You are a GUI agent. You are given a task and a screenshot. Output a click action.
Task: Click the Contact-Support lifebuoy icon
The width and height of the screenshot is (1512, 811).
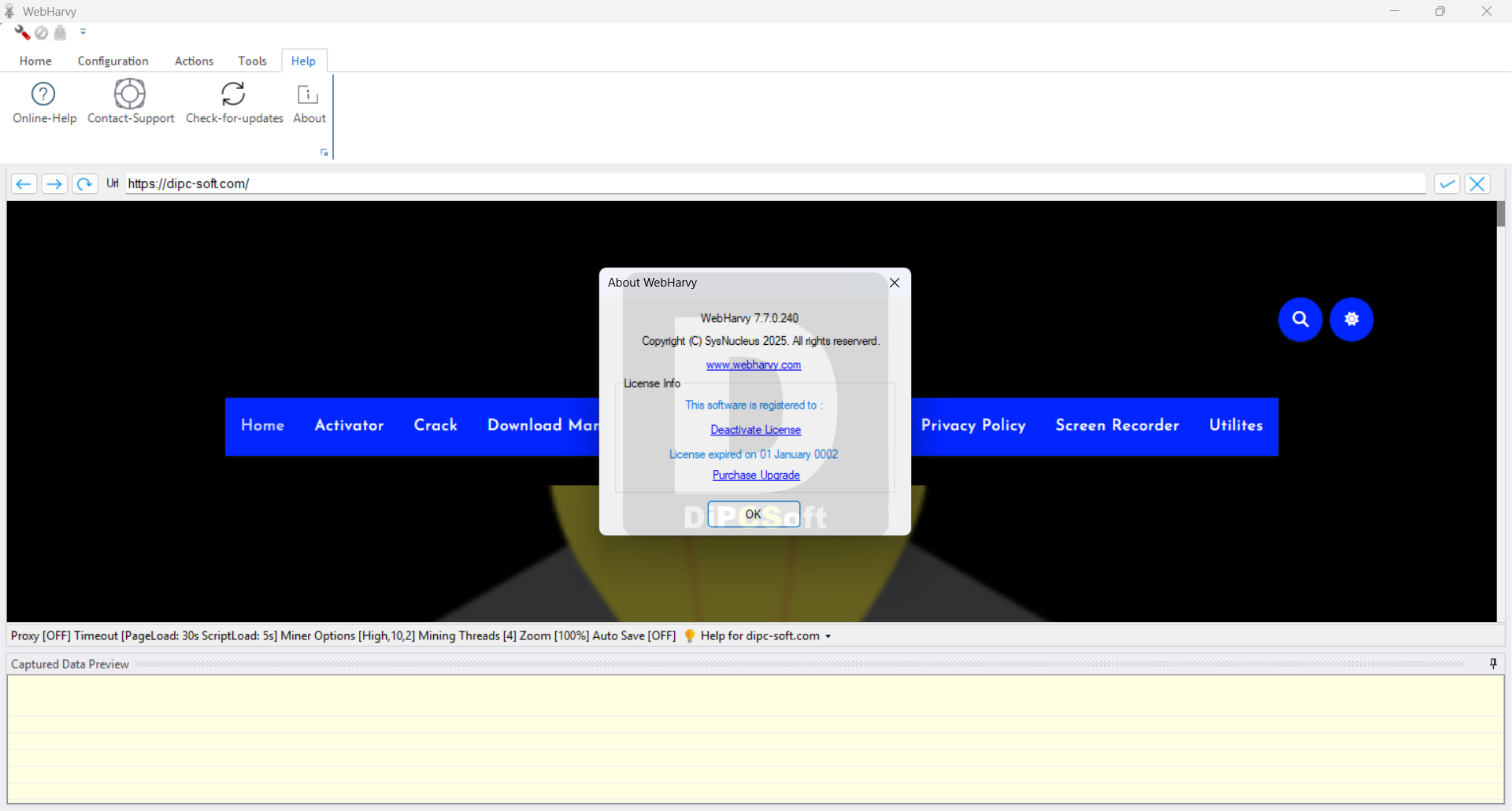click(x=130, y=94)
